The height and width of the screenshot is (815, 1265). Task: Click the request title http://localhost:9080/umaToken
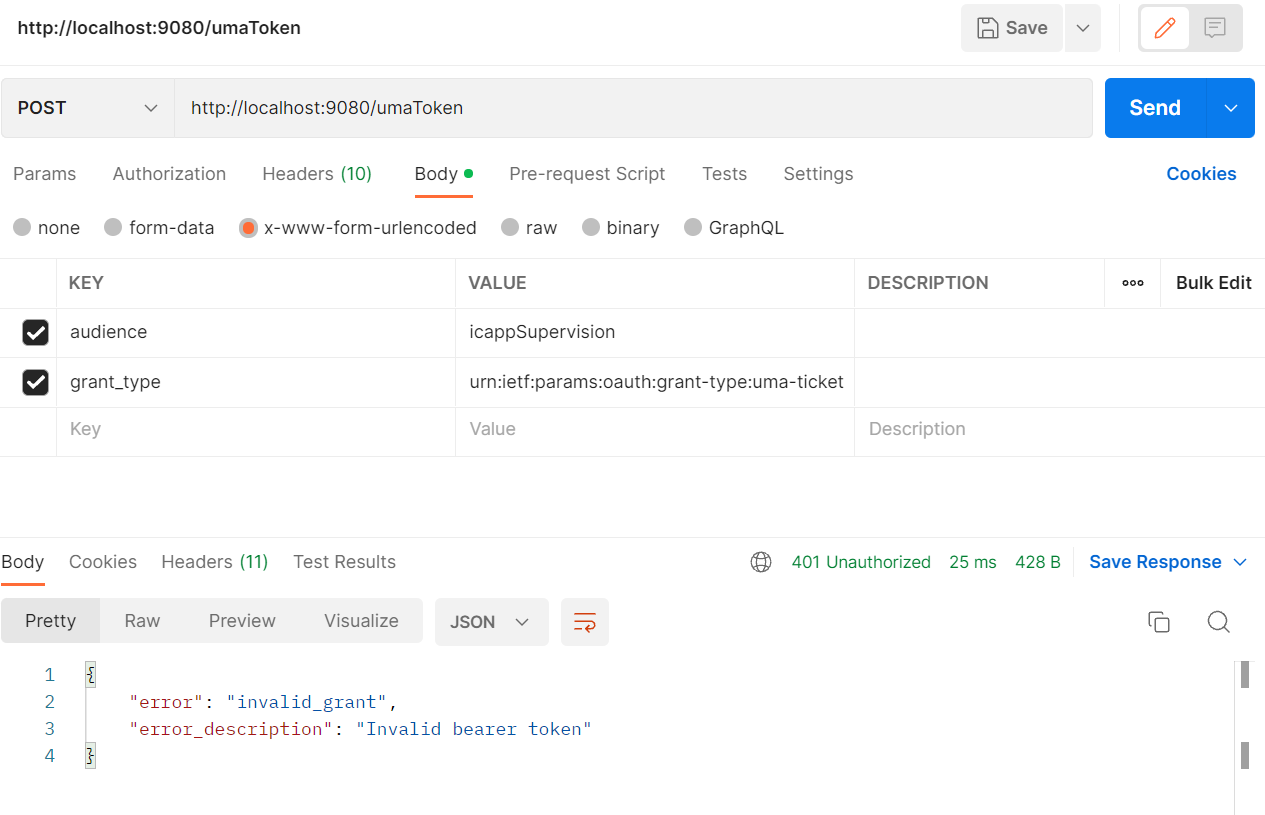coord(159,28)
